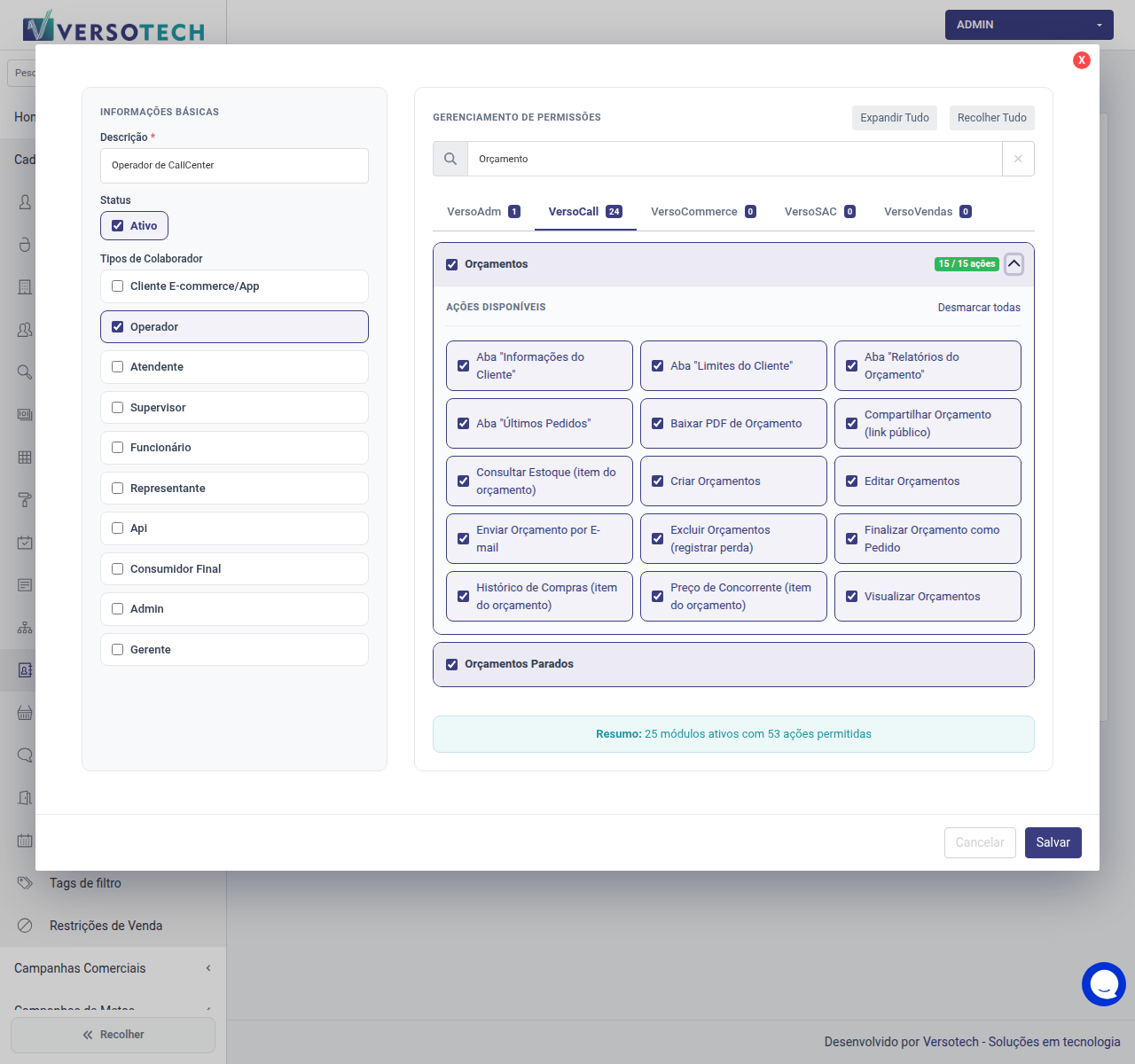
Task: Click the Salvar button
Action: pyautogui.click(x=1053, y=842)
